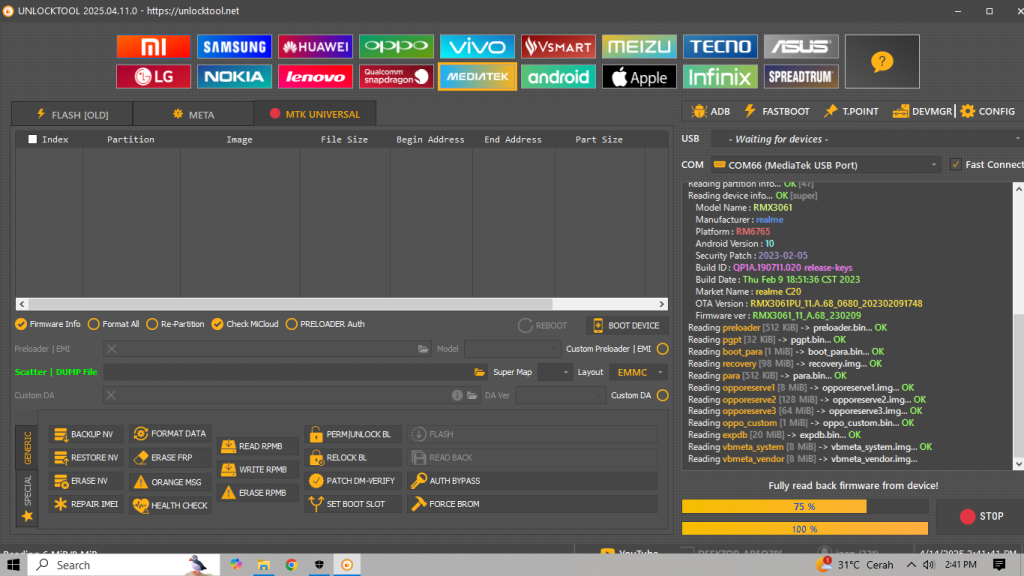Open Google Chrome from the taskbar

(x=291, y=565)
